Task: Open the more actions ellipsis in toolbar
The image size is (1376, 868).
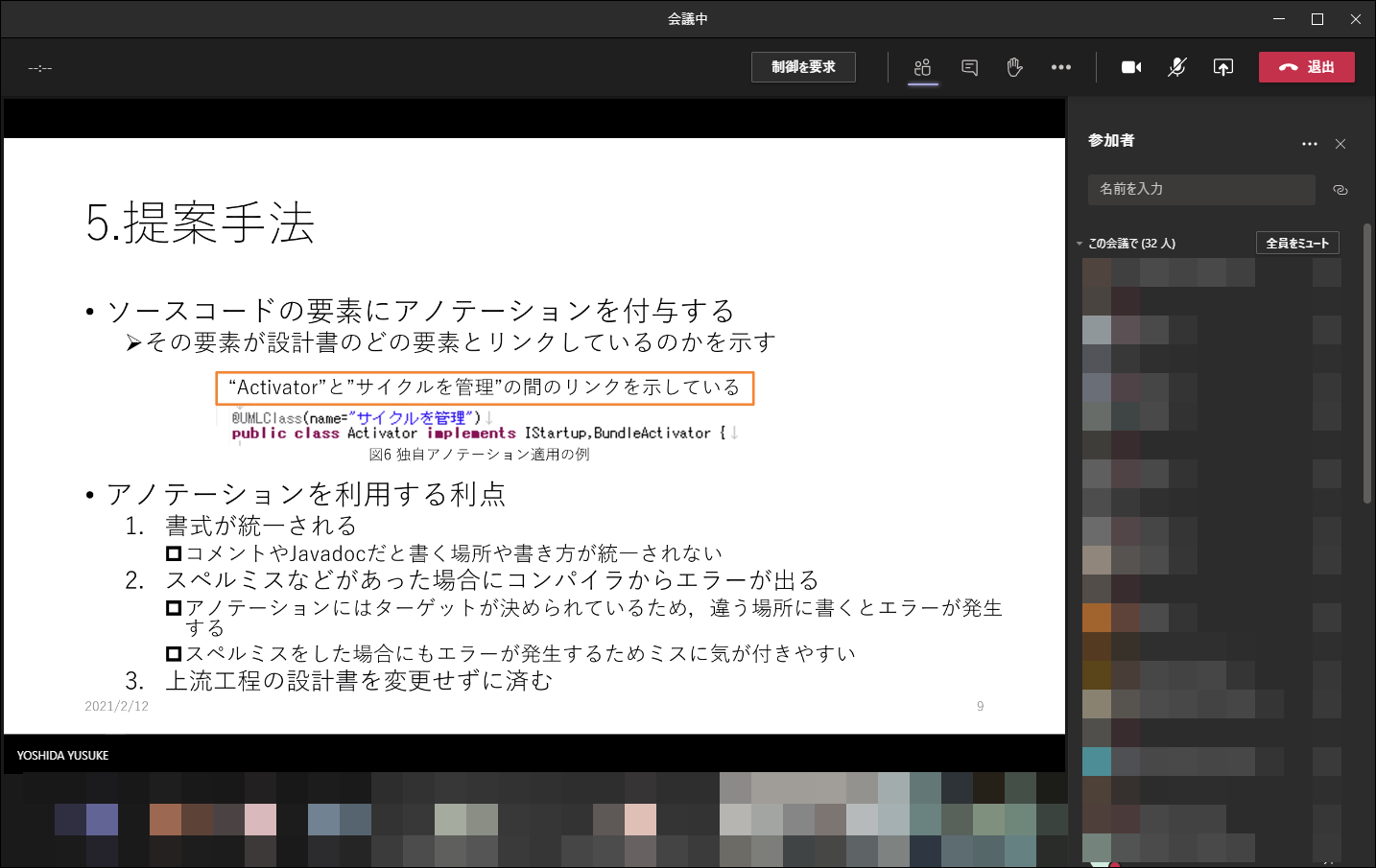Action: point(1060,67)
